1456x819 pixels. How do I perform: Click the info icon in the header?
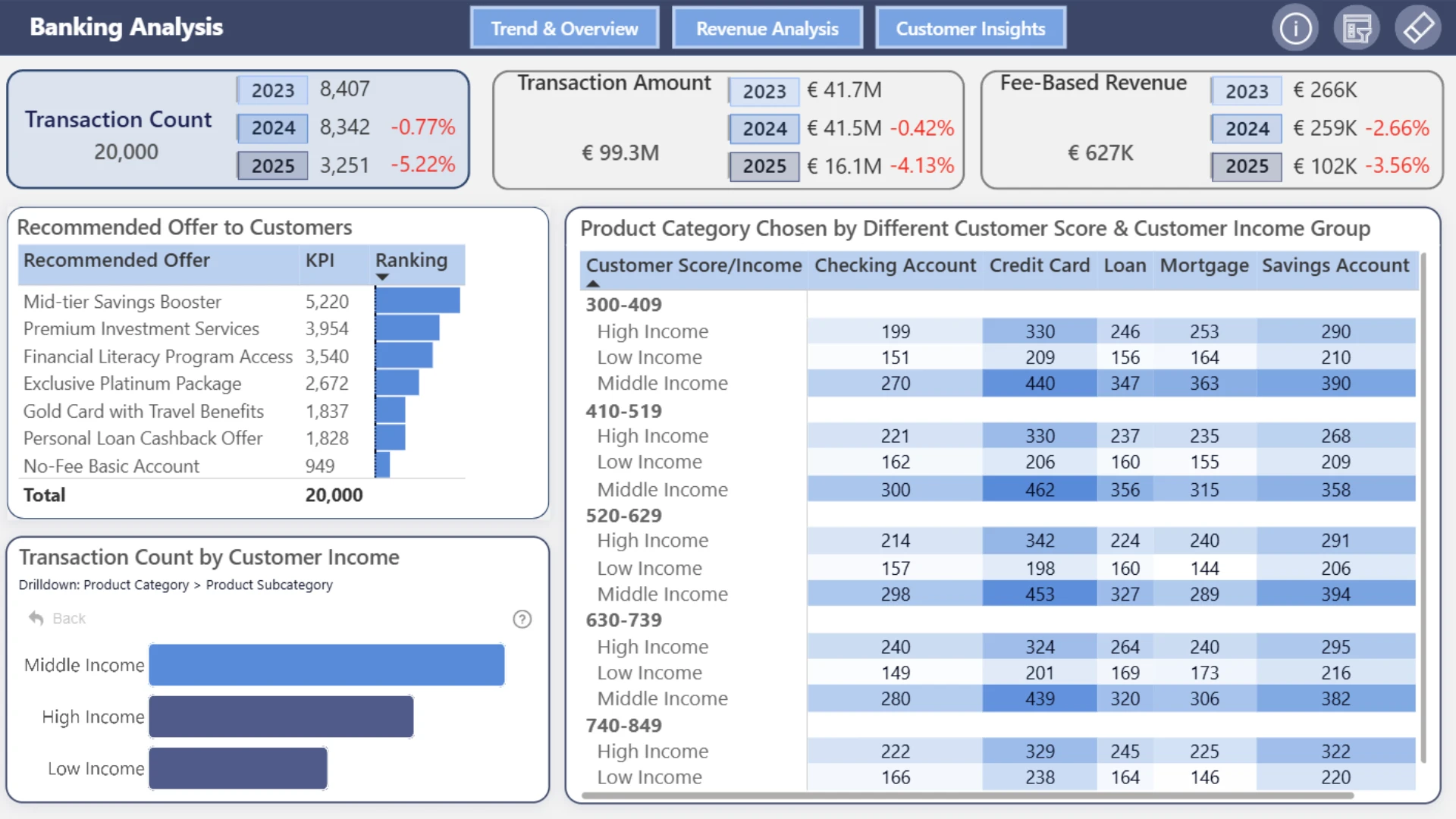1295,29
